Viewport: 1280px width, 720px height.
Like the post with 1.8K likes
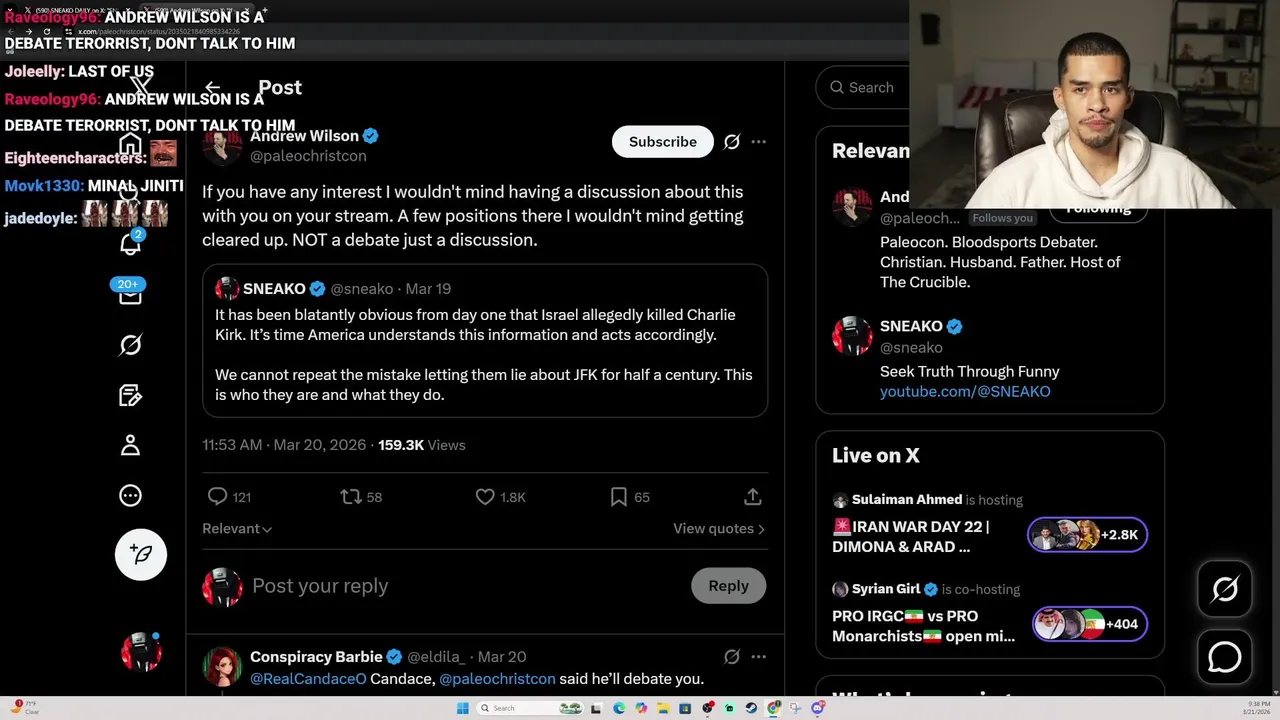click(x=500, y=497)
